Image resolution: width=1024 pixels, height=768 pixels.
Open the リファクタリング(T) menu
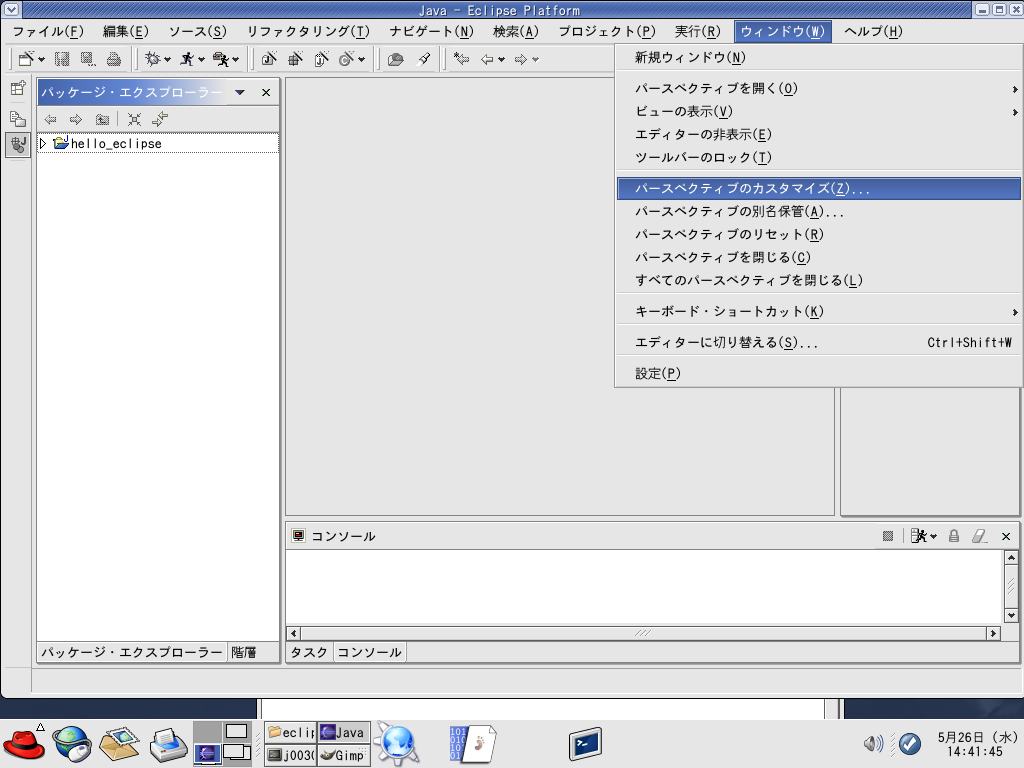pyautogui.click(x=308, y=31)
